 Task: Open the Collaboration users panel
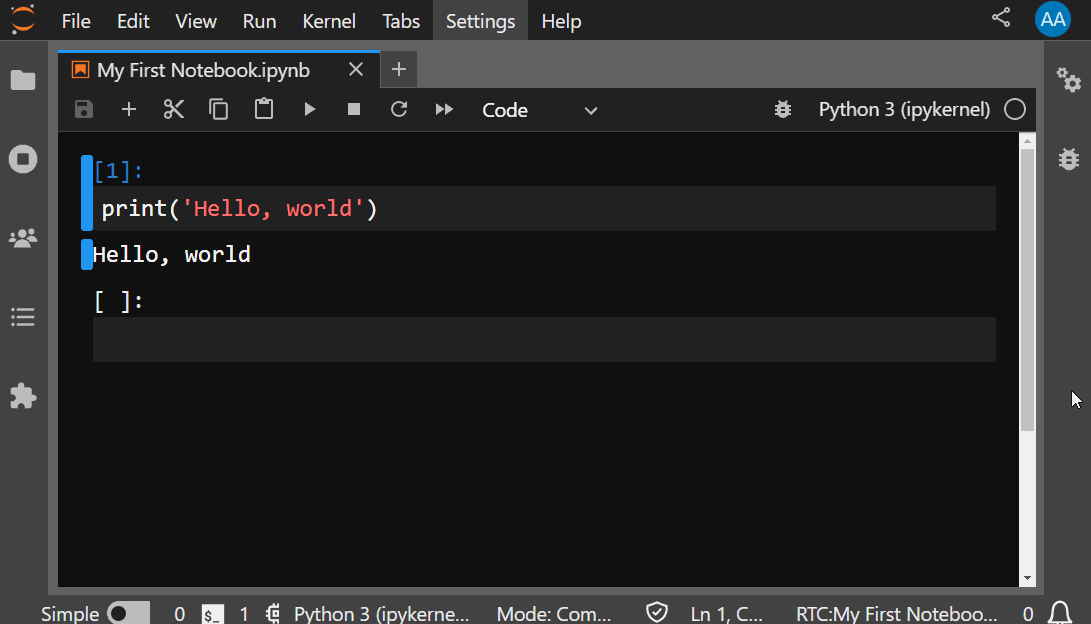[23, 239]
